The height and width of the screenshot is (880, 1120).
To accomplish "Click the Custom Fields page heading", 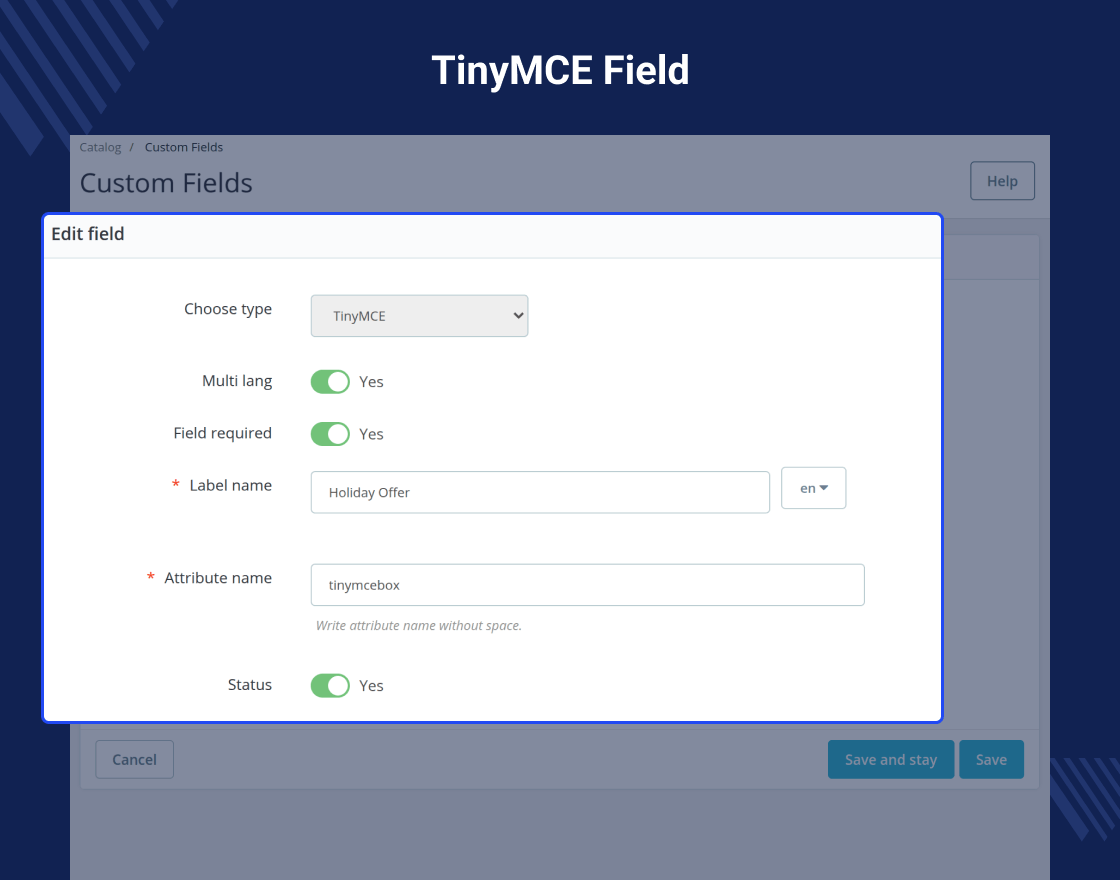I will click(166, 183).
